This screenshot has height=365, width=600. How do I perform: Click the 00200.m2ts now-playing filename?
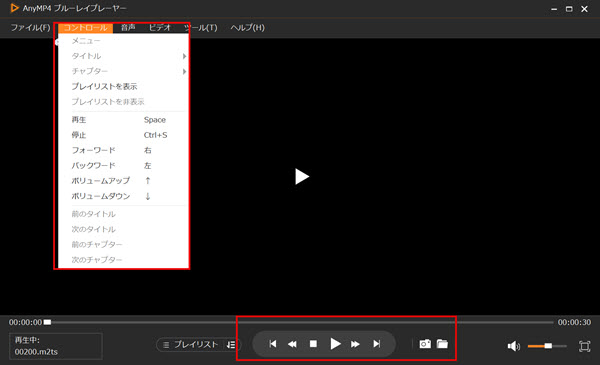(36, 352)
